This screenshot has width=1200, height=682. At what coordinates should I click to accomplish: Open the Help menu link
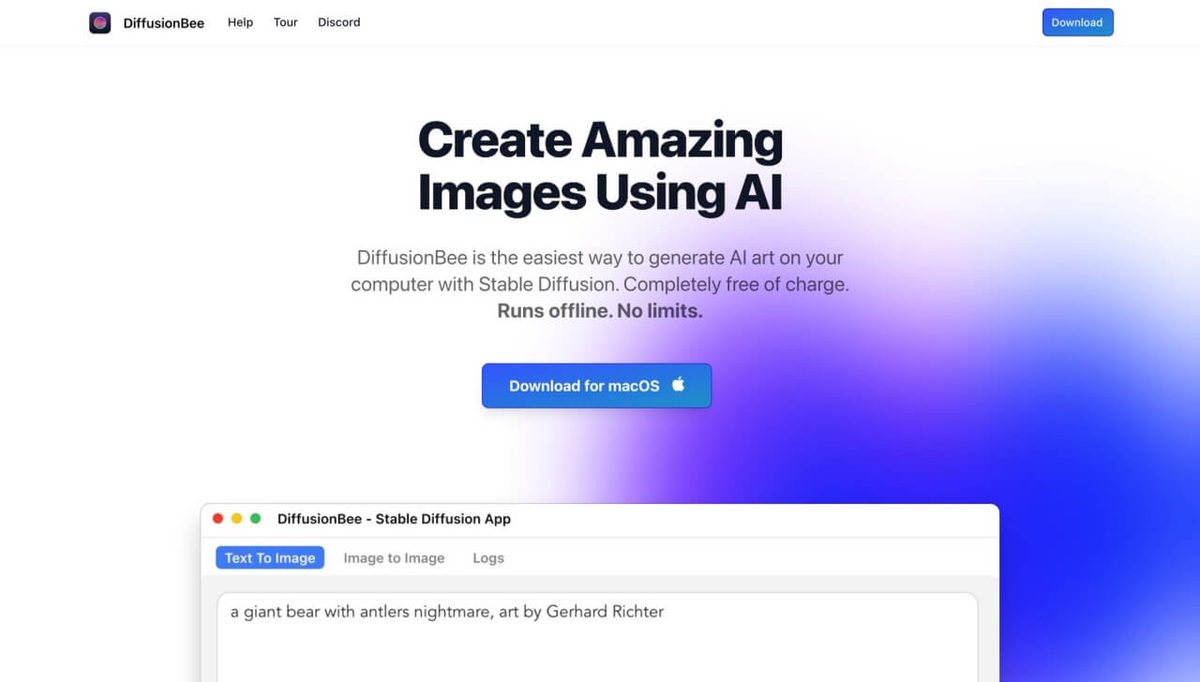[x=240, y=22]
